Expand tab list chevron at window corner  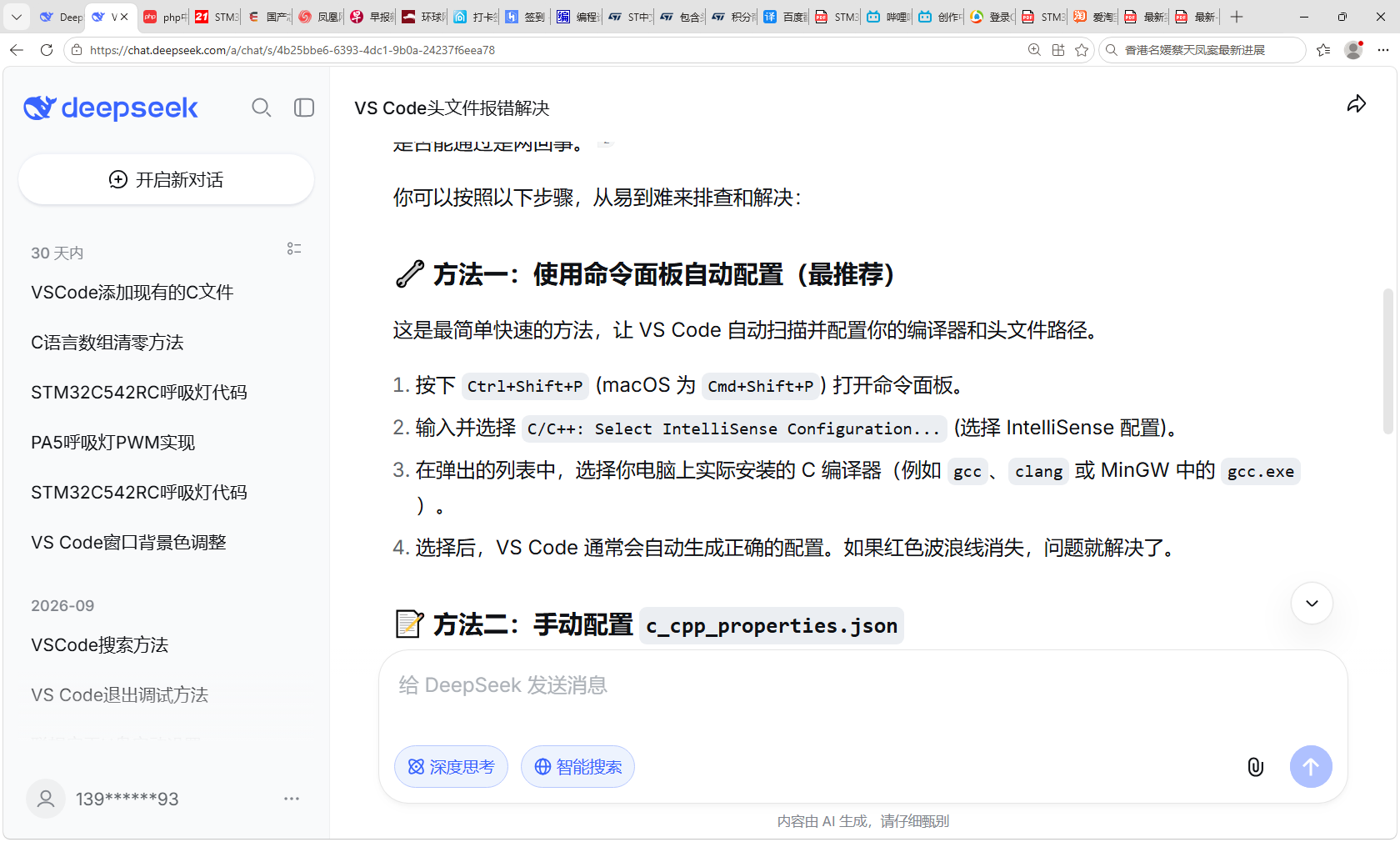coord(17,17)
